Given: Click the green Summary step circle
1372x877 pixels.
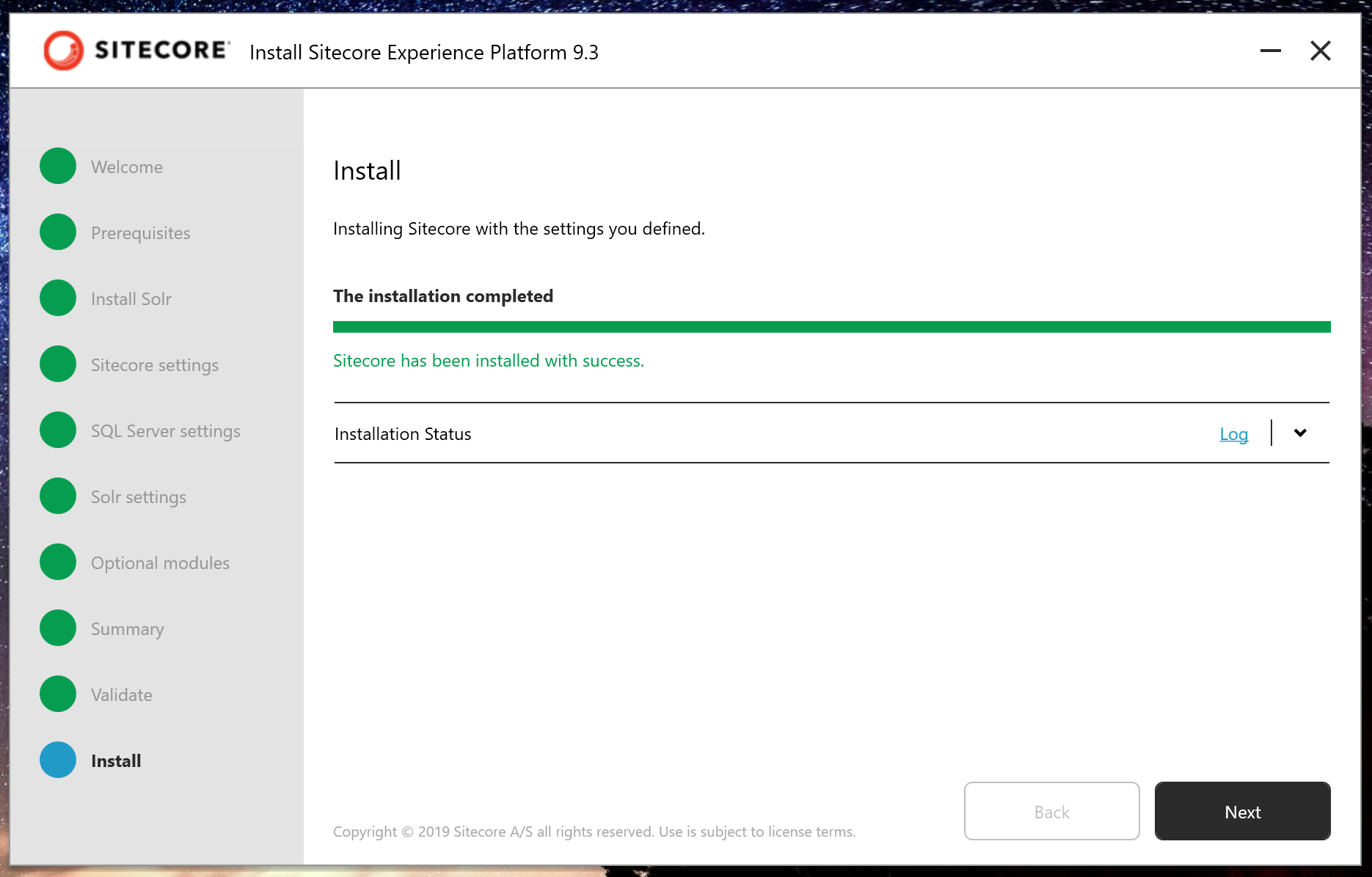Looking at the screenshot, I should (58, 628).
